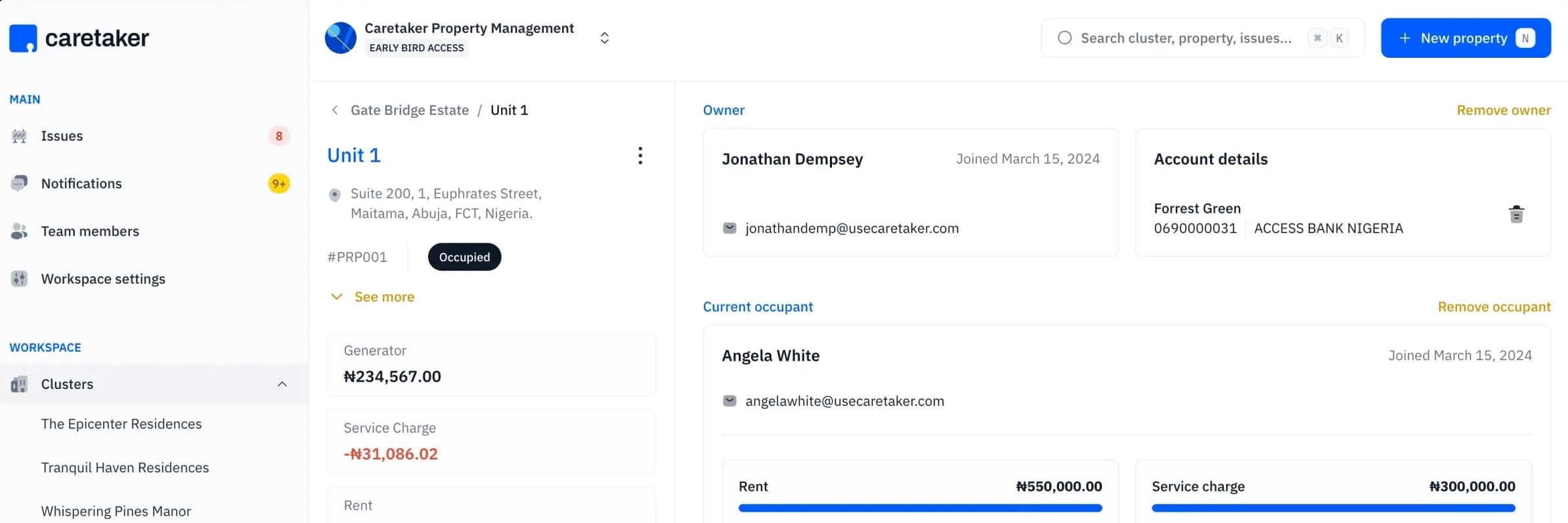Click the search magnifier icon
Image resolution: width=1568 pixels, height=523 pixels.
coord(1064,38)
